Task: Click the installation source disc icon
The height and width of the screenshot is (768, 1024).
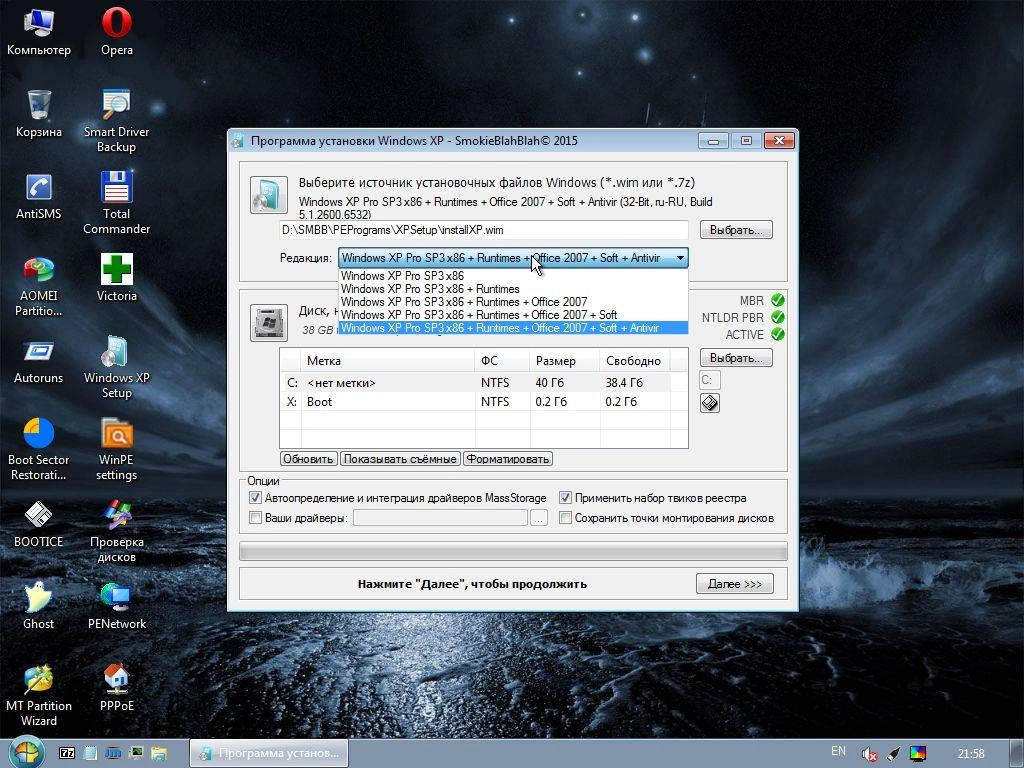Action: tap(268, 195)
